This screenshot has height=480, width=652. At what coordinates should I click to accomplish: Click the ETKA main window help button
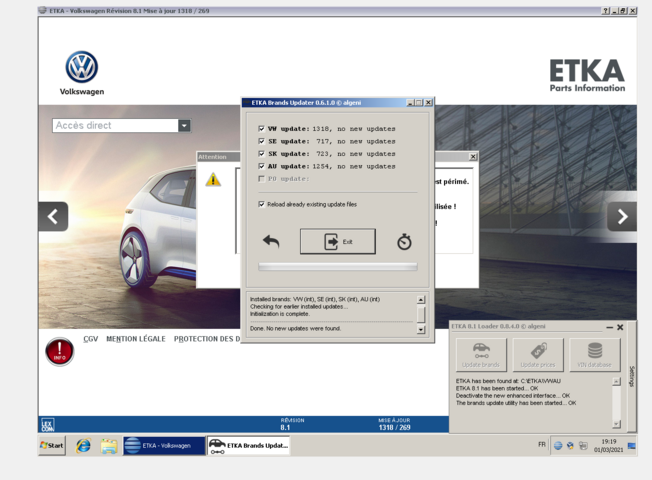606,11
